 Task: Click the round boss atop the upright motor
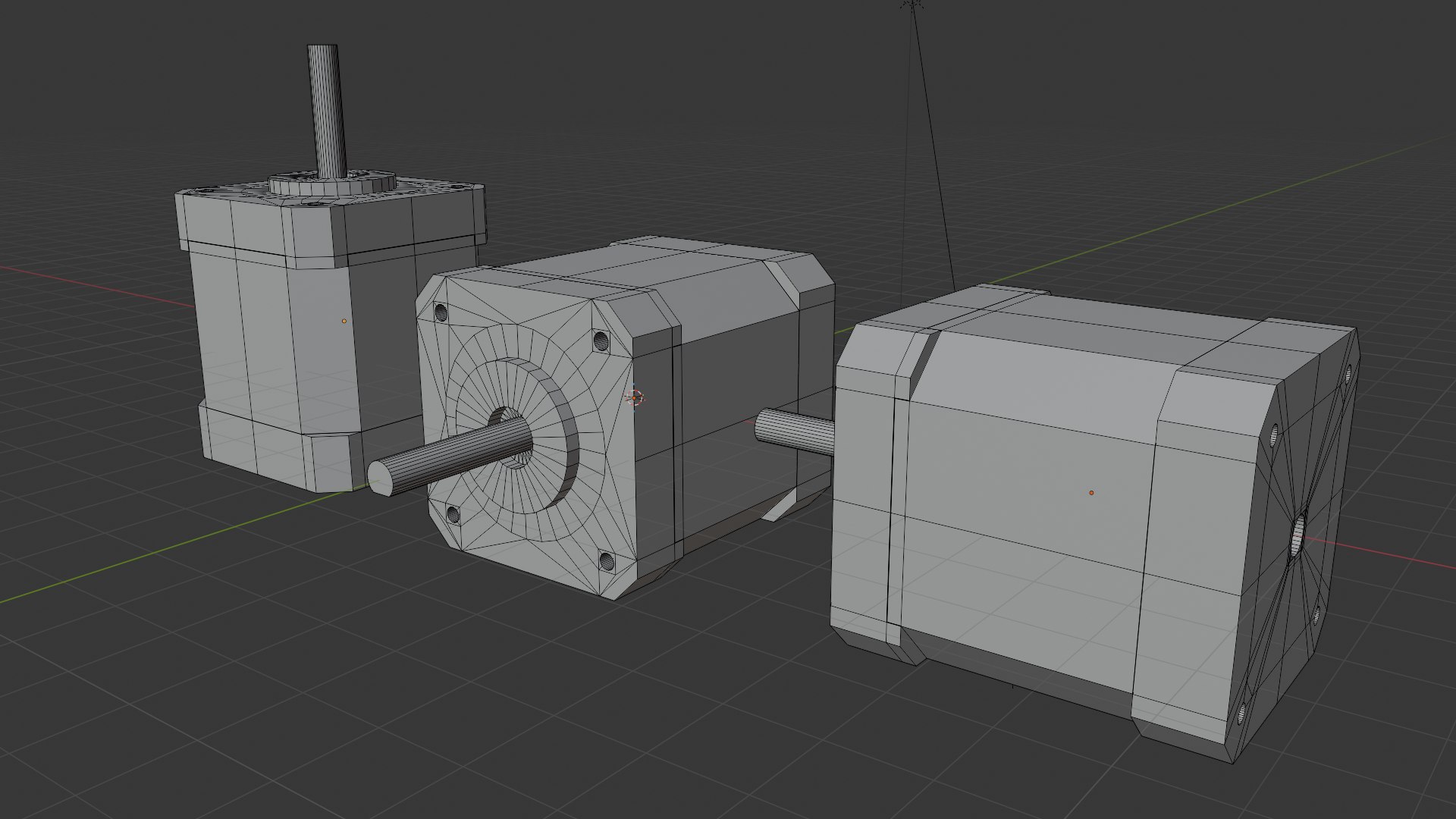(x=332, y=183)
